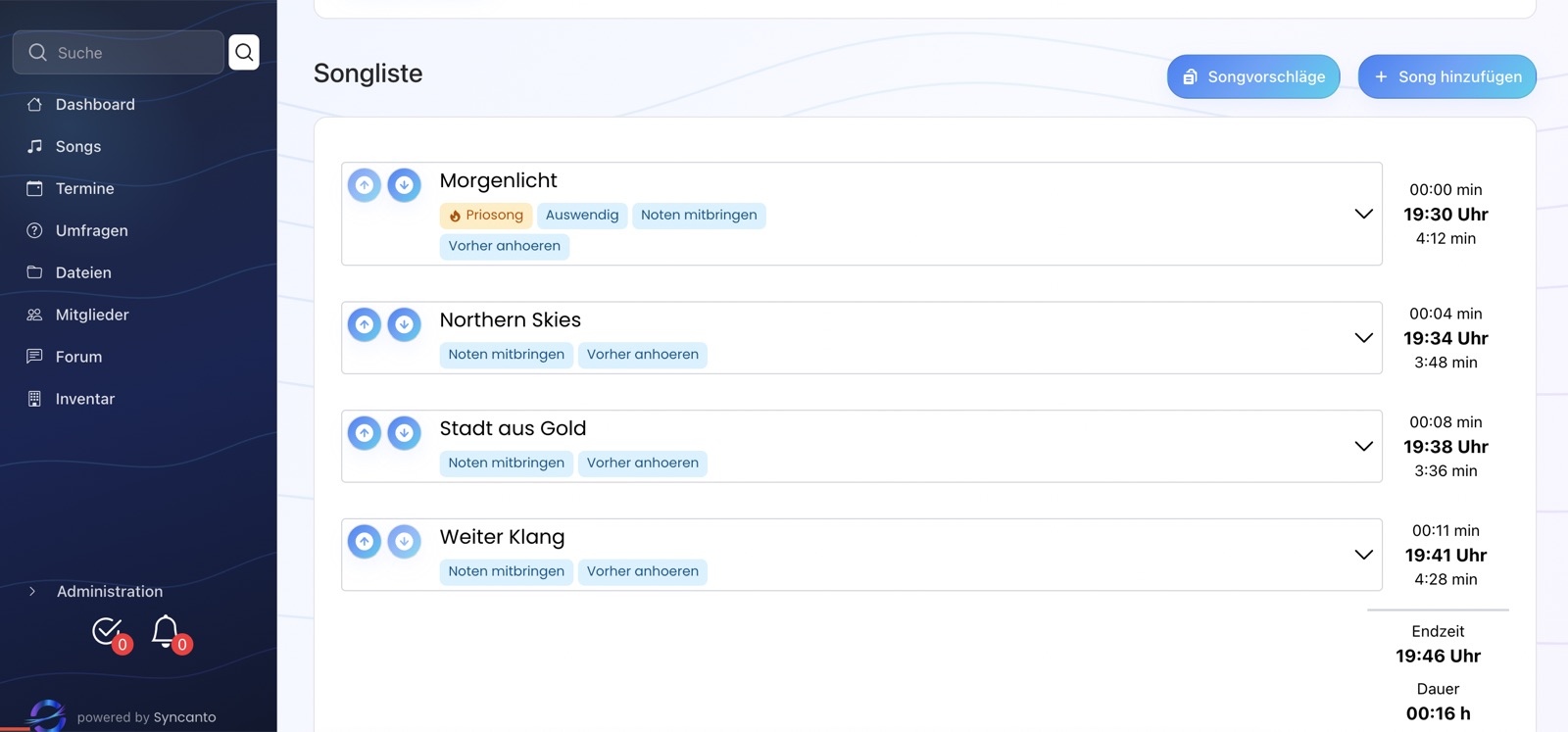The width and height of the screenshot is (1568, 732).
Task: Open the notifications bell
Action: 167,631
